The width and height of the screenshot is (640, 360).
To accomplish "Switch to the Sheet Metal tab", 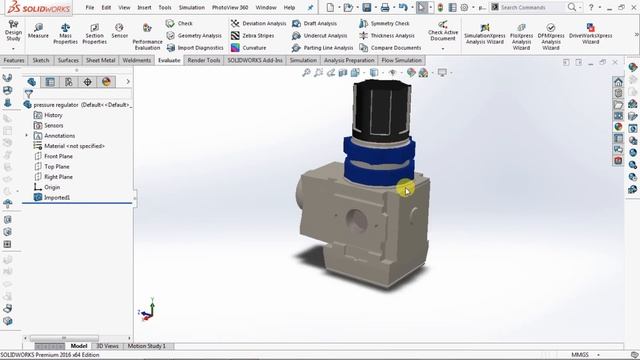I will [100, 60].
